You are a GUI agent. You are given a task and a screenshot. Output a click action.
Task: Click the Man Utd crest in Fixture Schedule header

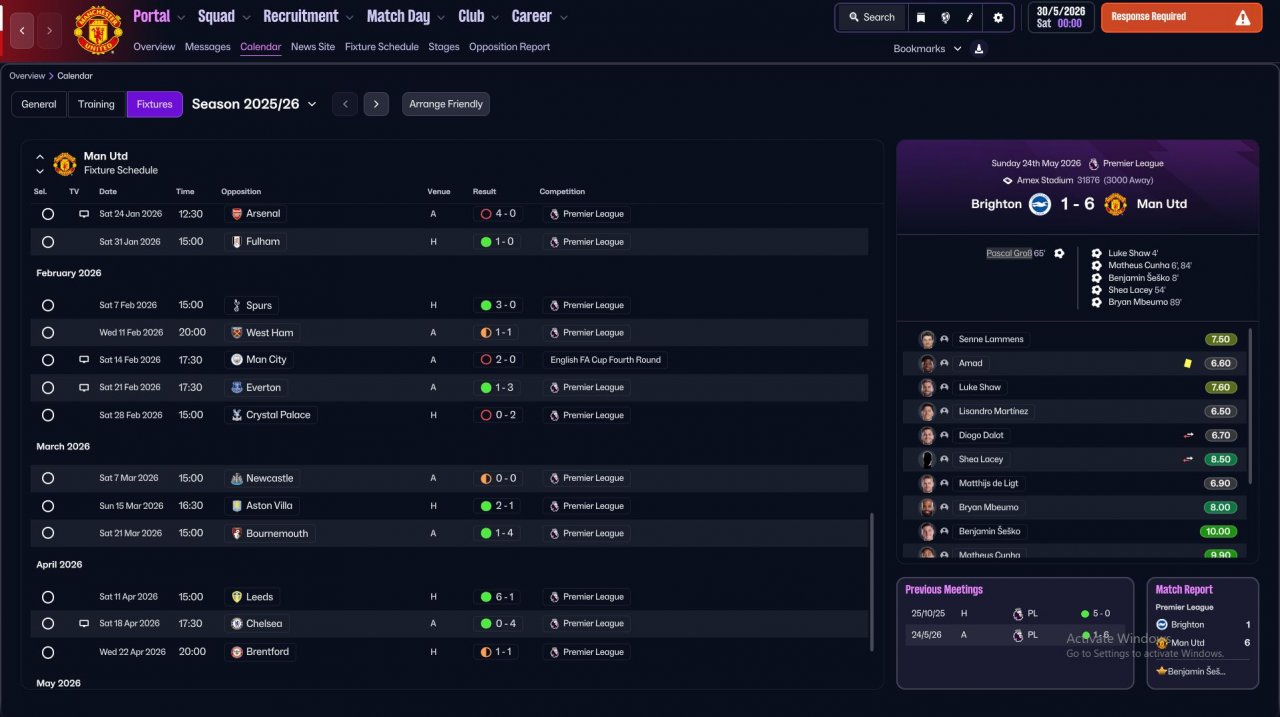[65, 163]
